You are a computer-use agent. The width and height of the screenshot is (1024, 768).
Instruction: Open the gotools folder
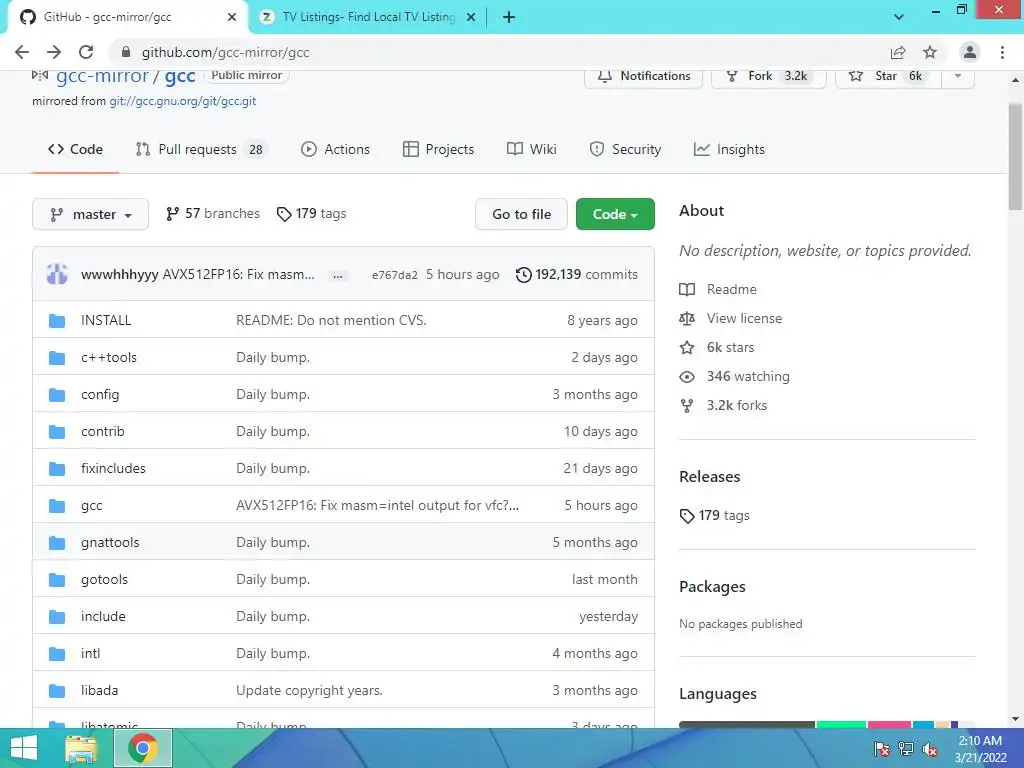click(104, 579)
